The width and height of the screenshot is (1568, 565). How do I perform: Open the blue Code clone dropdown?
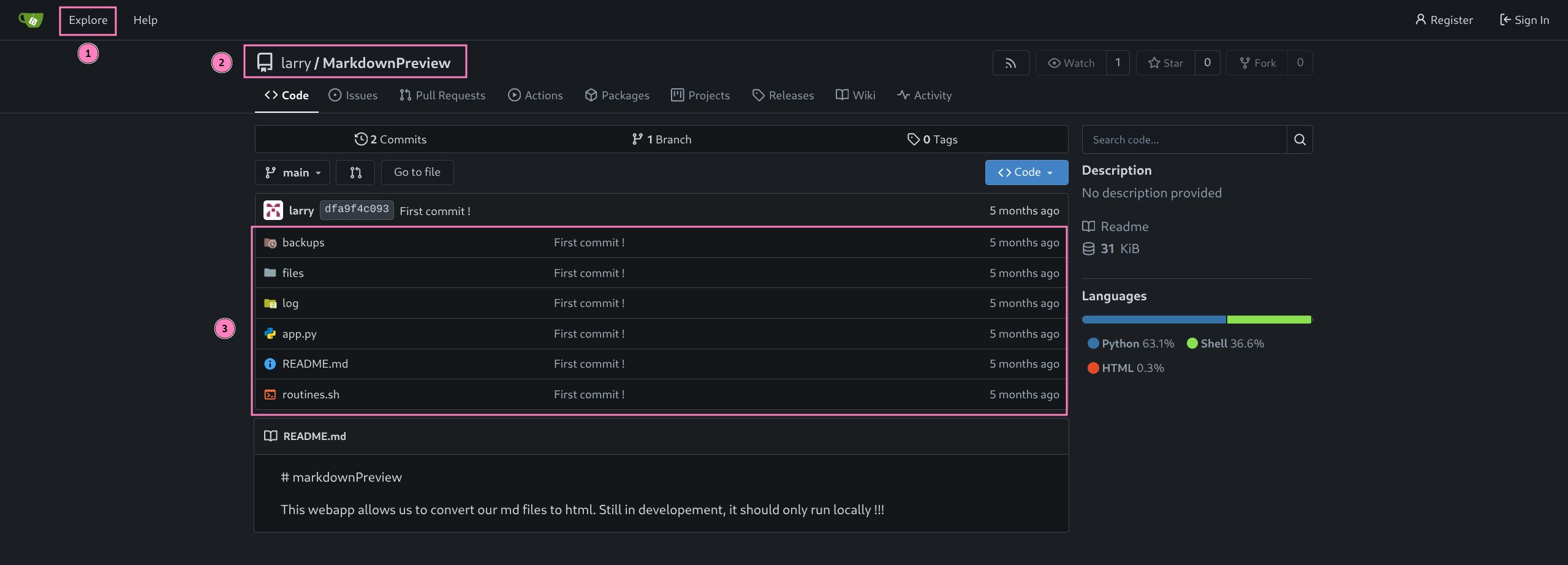(x=1026, y=172)
